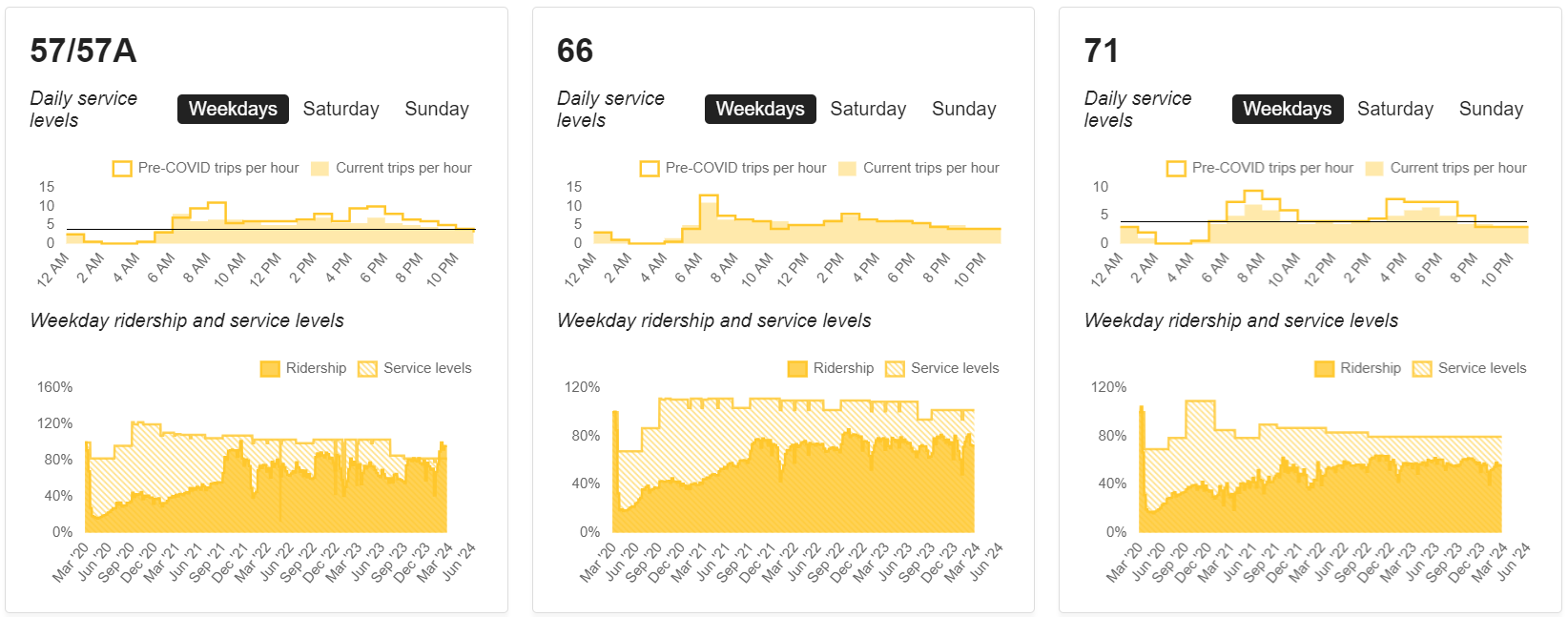1568x617 pixels.
Task: Toggle Service levels legend swatch for 57/57A
Action: tap(367, 369)
